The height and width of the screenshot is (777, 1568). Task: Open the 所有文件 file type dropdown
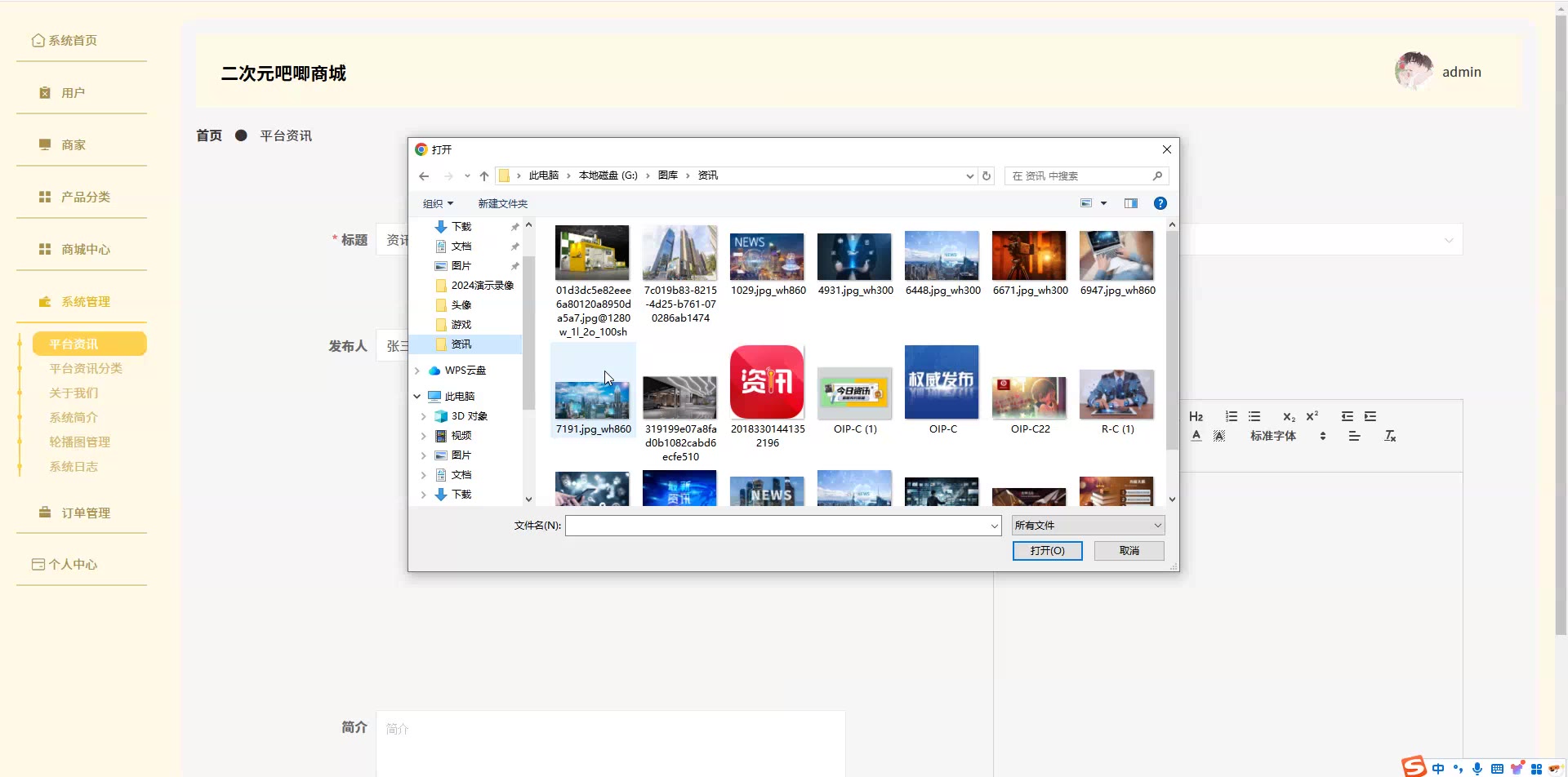1088,526
